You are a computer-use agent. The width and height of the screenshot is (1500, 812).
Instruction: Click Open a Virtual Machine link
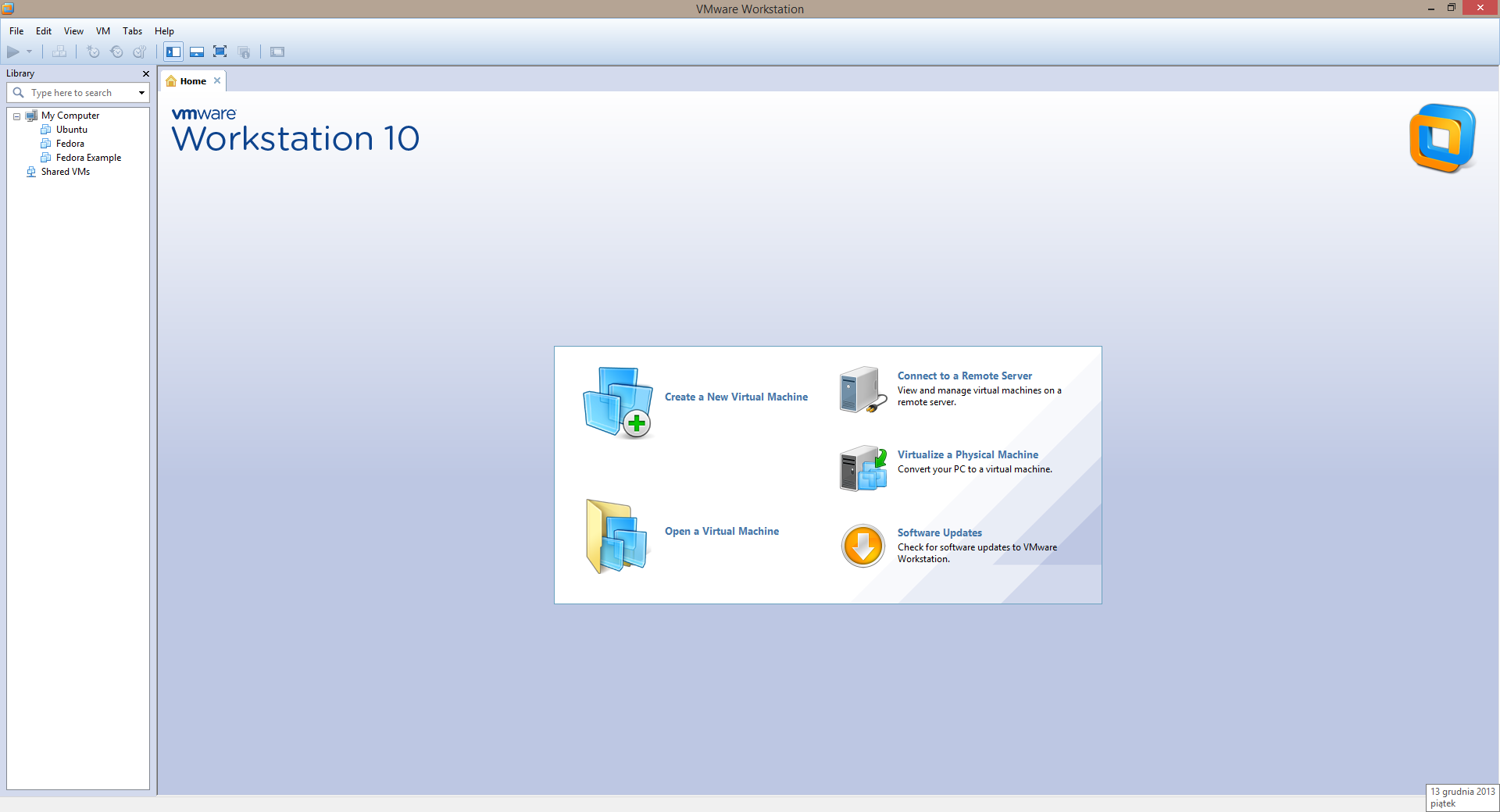[x=722, y=531]
